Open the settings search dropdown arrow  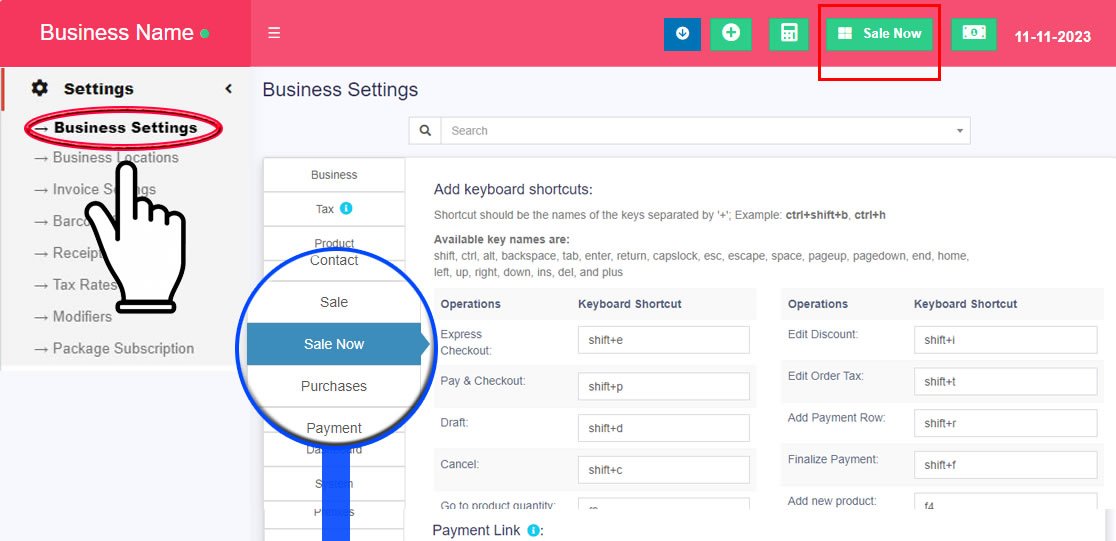point(960,131)
